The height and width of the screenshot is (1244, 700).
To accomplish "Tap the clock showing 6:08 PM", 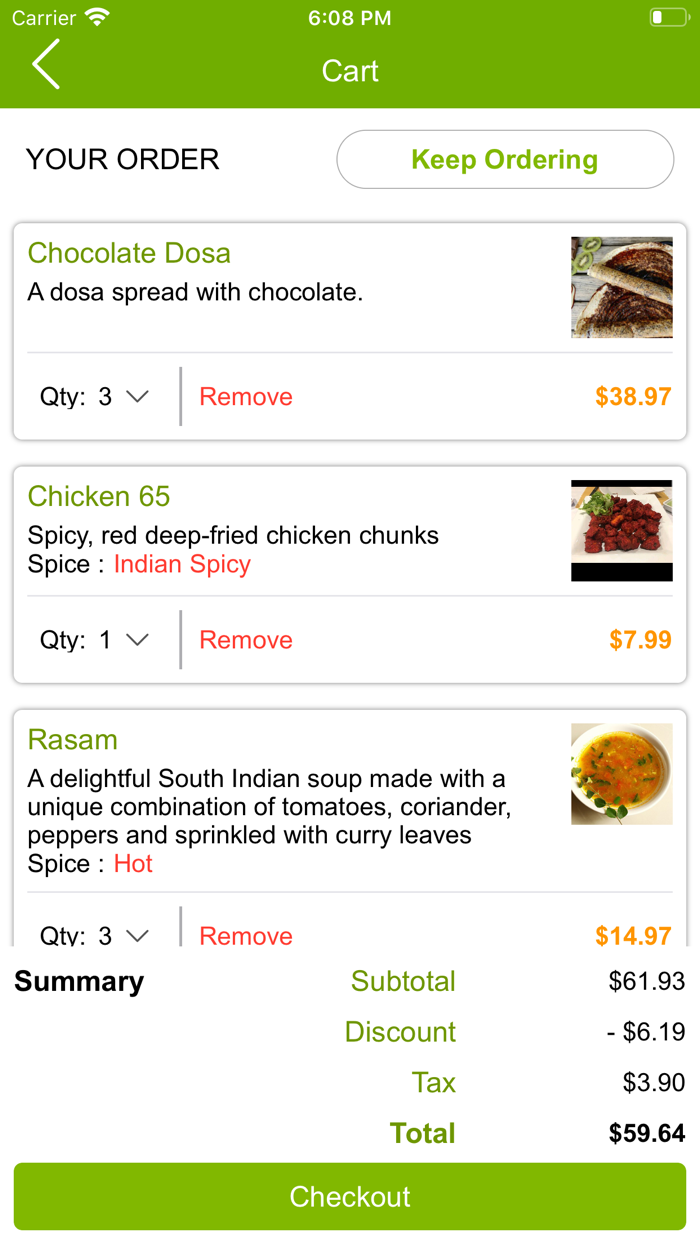I will click(349, 17).
